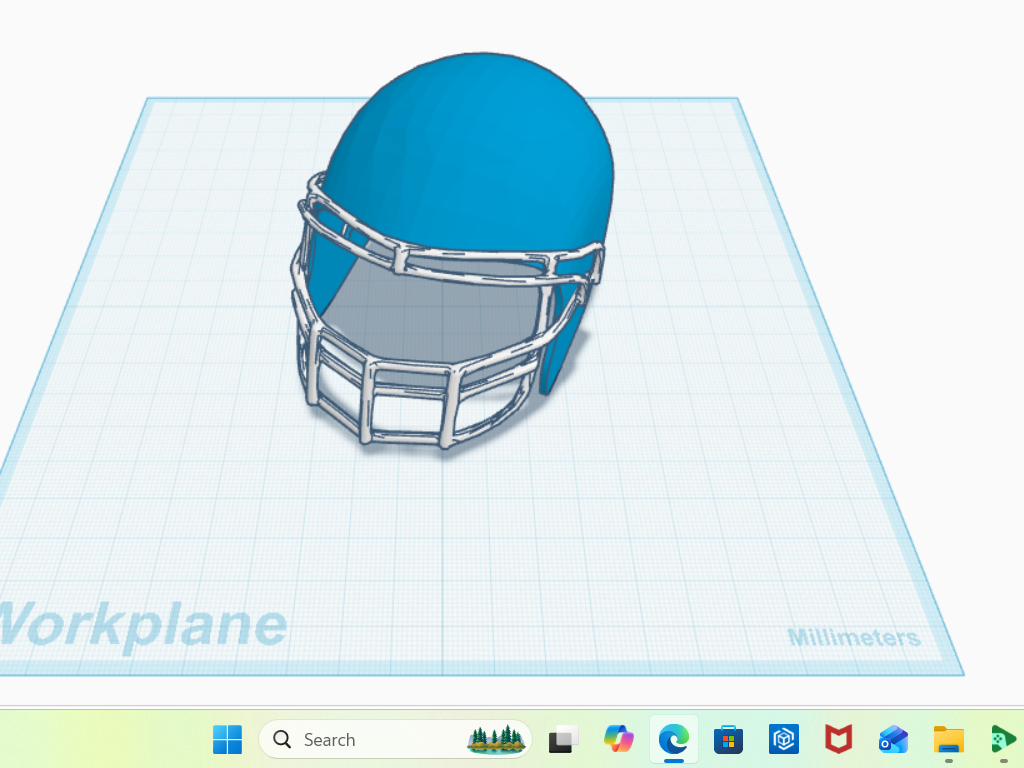Viewport: 1024px width, 768px height.
Task: Click empty workplane grid to deselect
Action: pyautogui.click(x=653, y=522)
